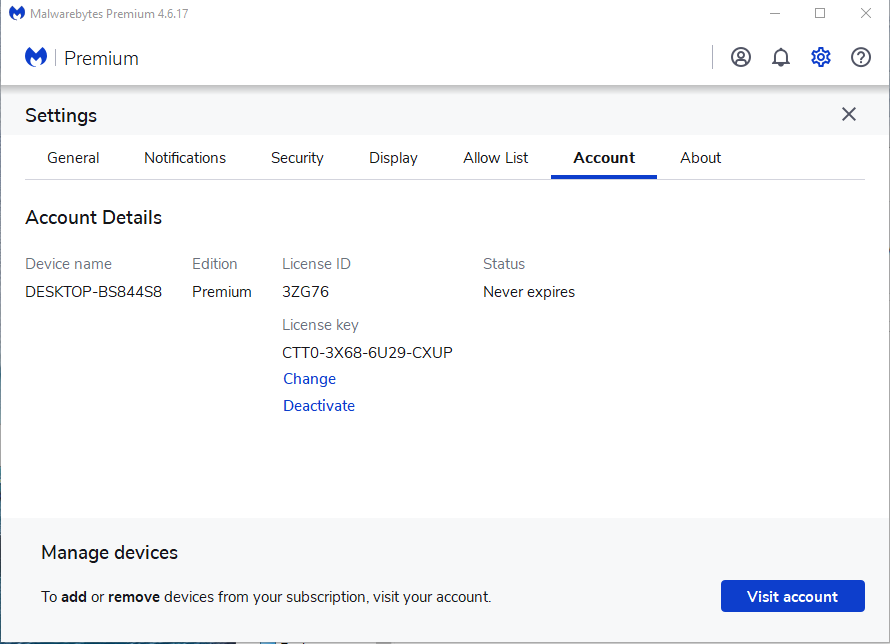Go to the Allow List tab
890x644 pixels.
pos(496,158)
